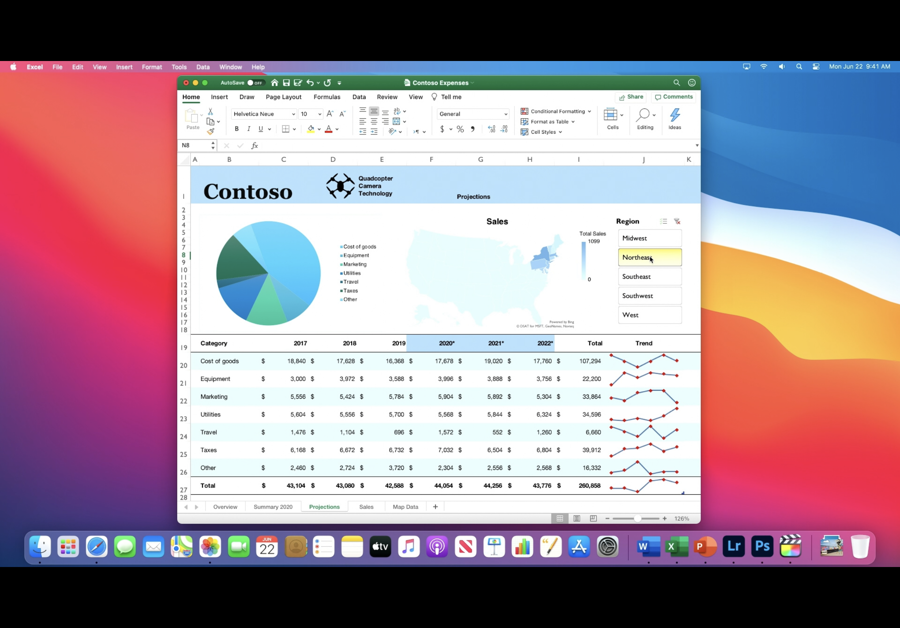
Task: Click the Save icon in the title bar
Action: pyautogui.click(x=286, y=83)
